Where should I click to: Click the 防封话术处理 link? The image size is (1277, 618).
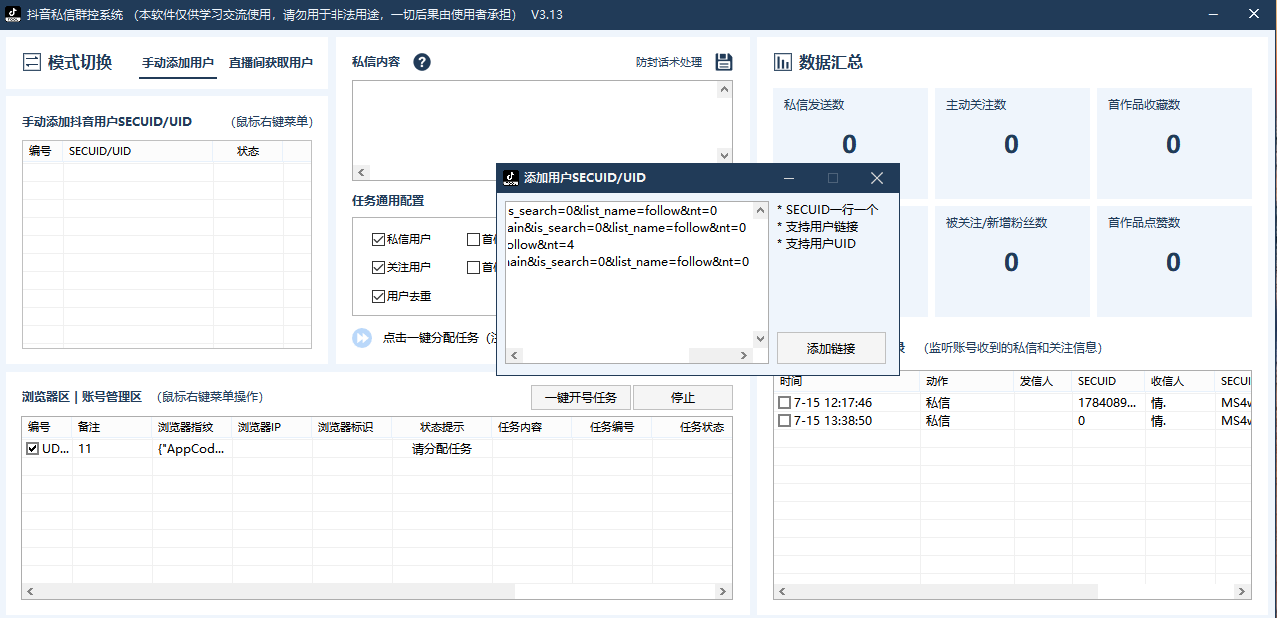click(x=669, y=62)
